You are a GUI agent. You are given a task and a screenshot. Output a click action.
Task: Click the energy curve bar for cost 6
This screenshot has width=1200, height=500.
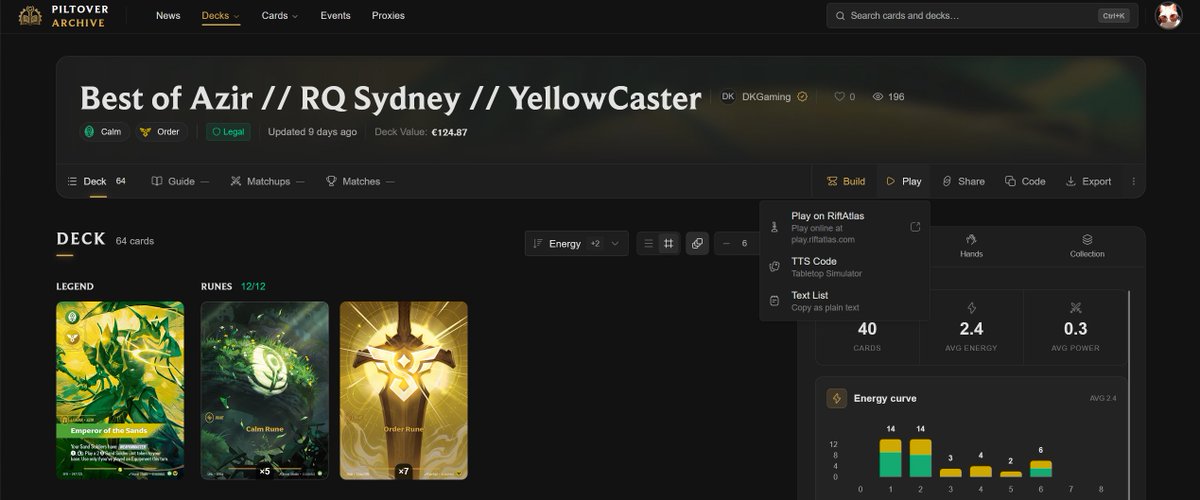[1041, 469]
